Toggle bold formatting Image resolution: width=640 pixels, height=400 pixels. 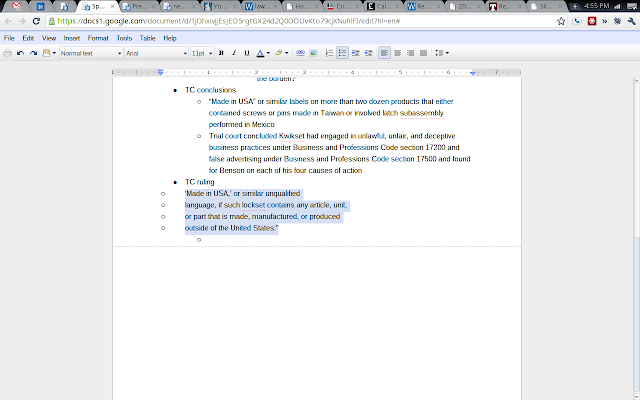point(221,53)
